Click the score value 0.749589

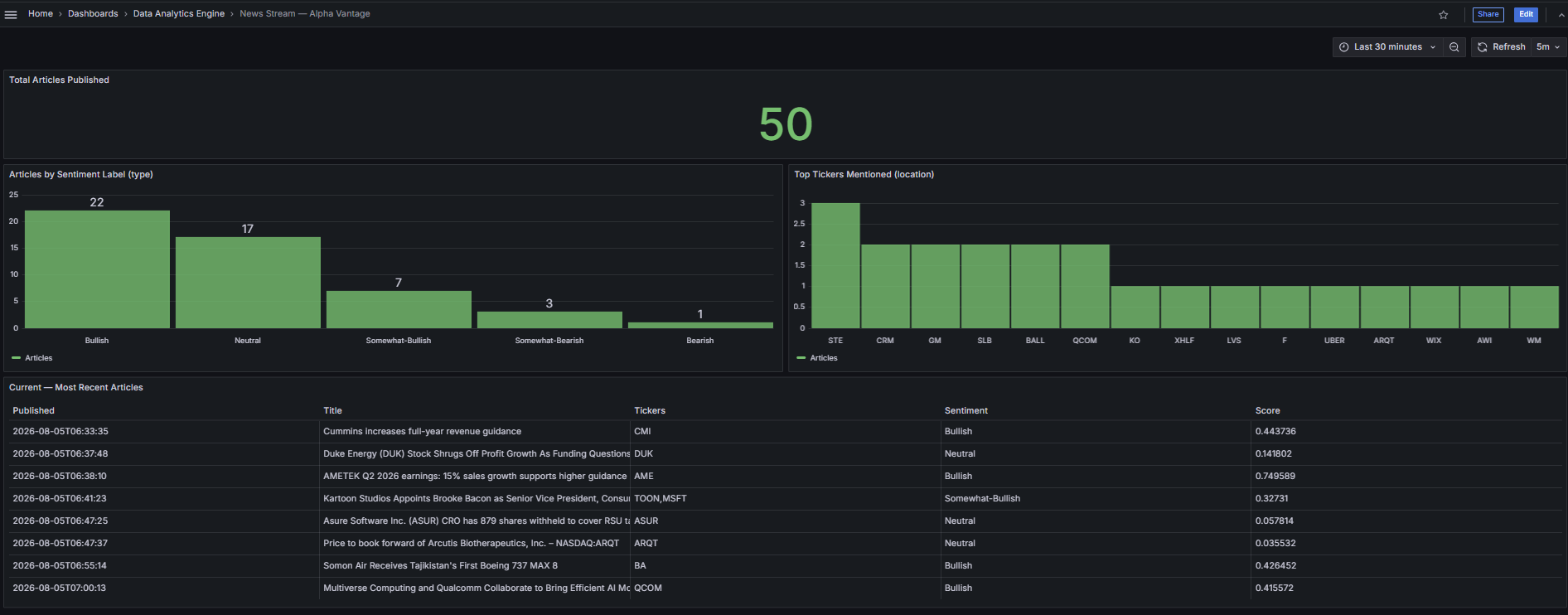tap(1275, 477)
